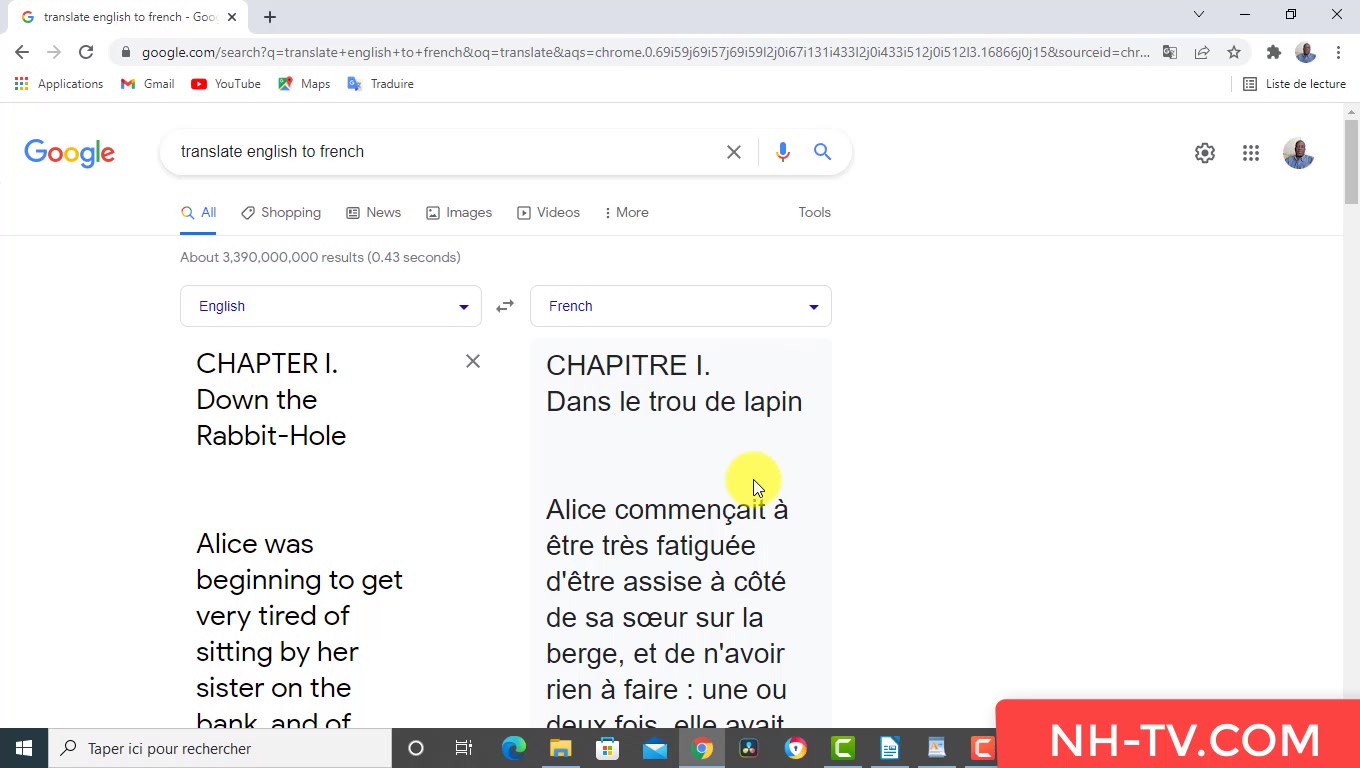Open the Maps bookmark
The image size is (1360, 768).
[304, 84]
